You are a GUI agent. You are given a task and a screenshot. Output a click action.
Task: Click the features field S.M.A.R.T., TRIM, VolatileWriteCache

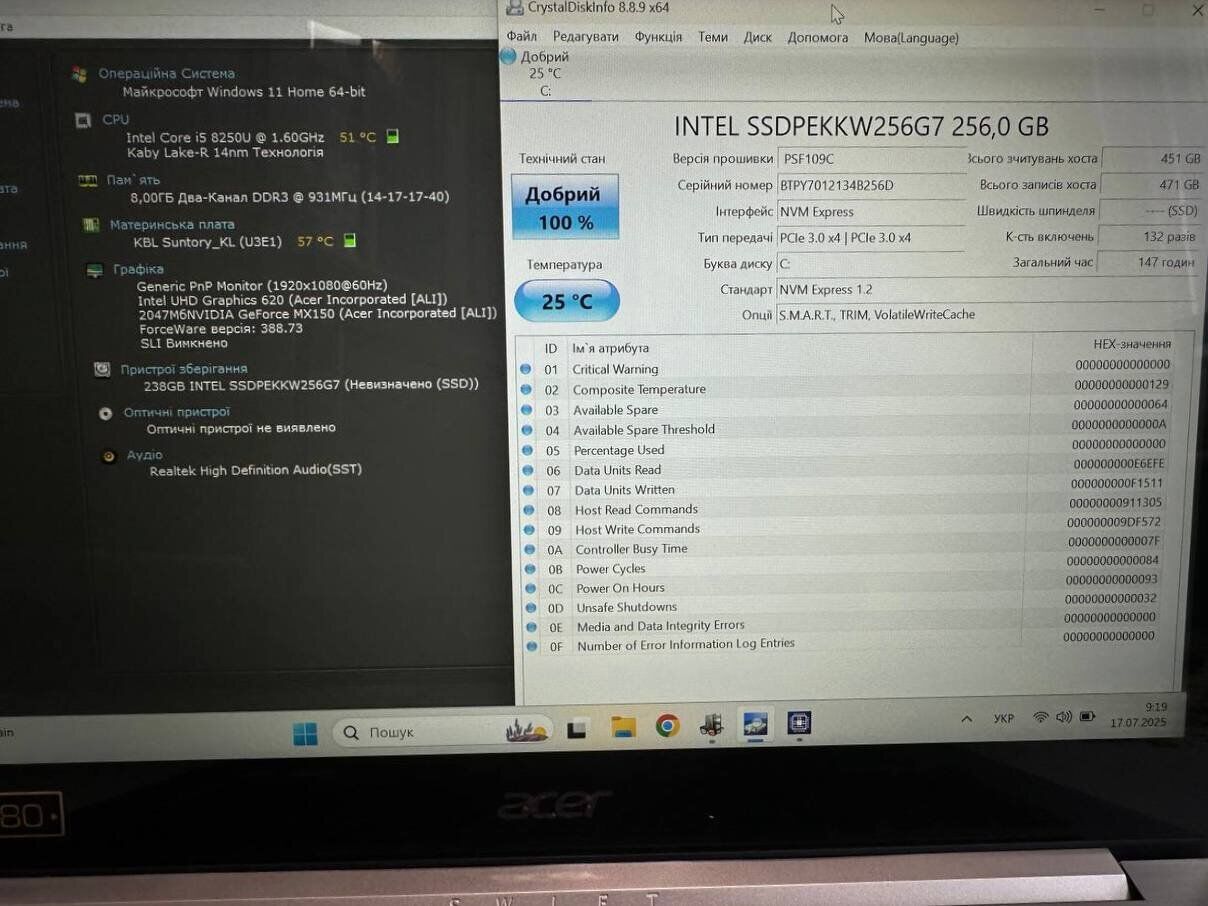coord(987,315)
